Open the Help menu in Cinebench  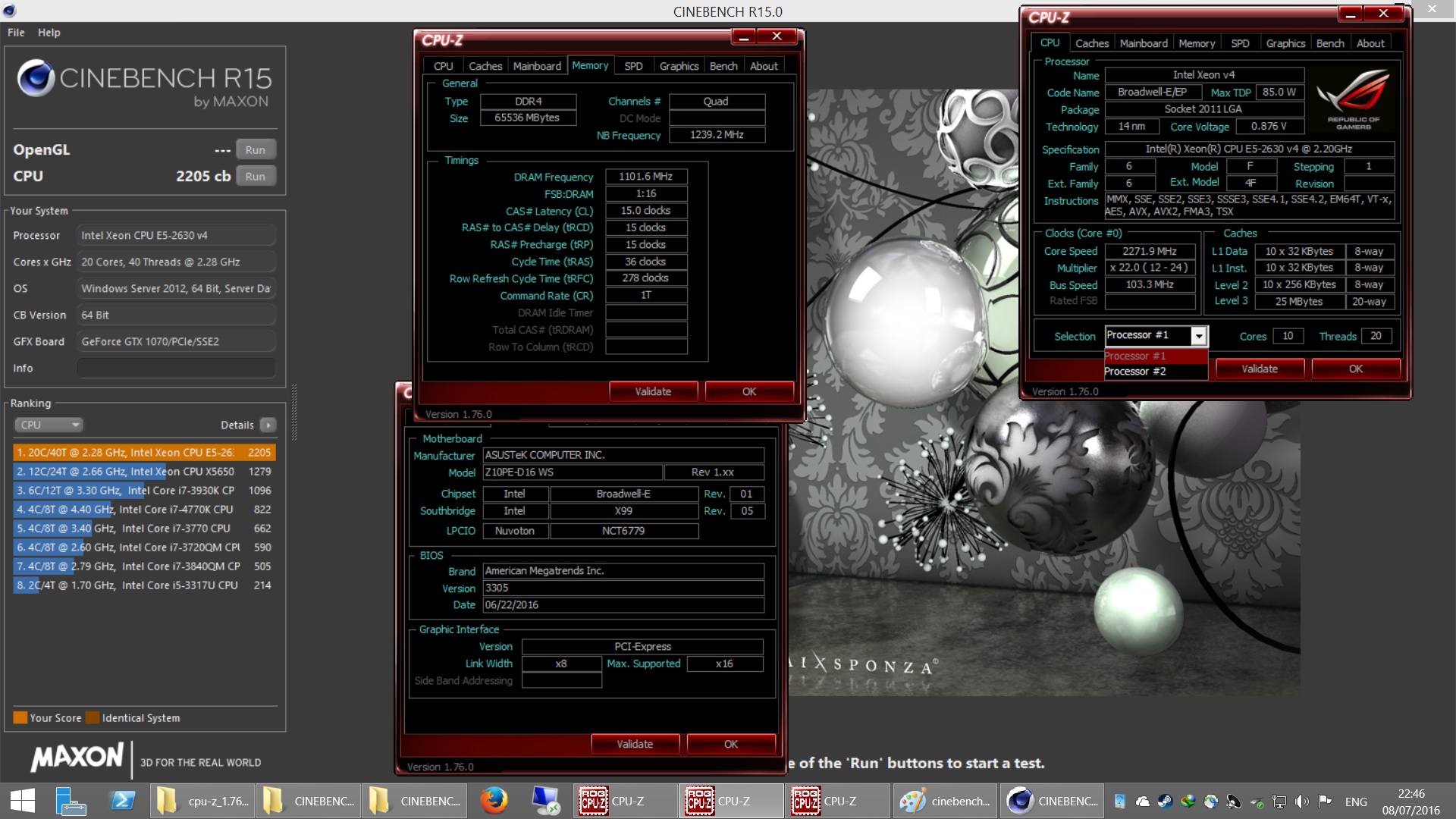(x=49, y=33)
